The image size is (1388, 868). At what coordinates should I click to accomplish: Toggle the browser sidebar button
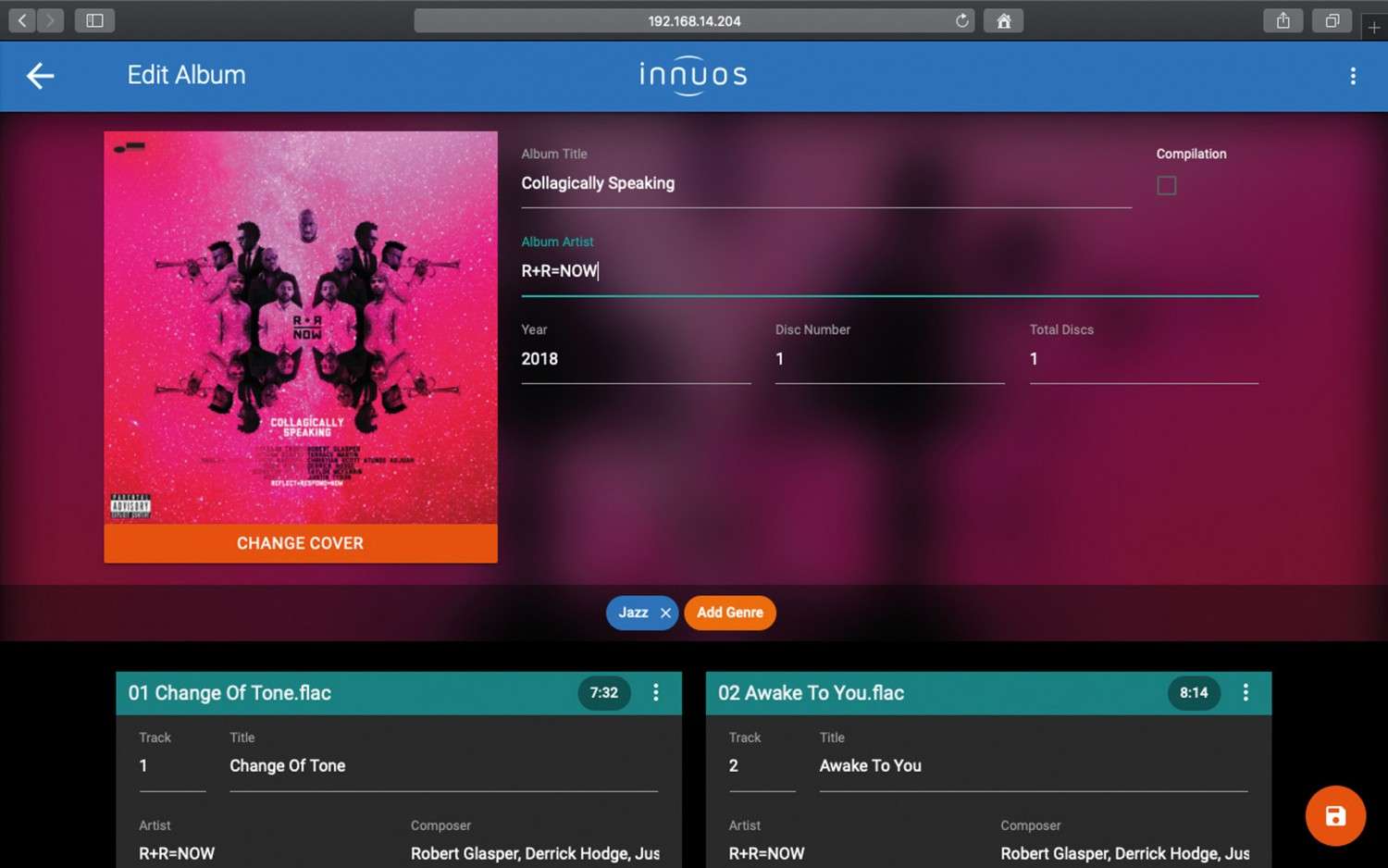tap(94, 20)
